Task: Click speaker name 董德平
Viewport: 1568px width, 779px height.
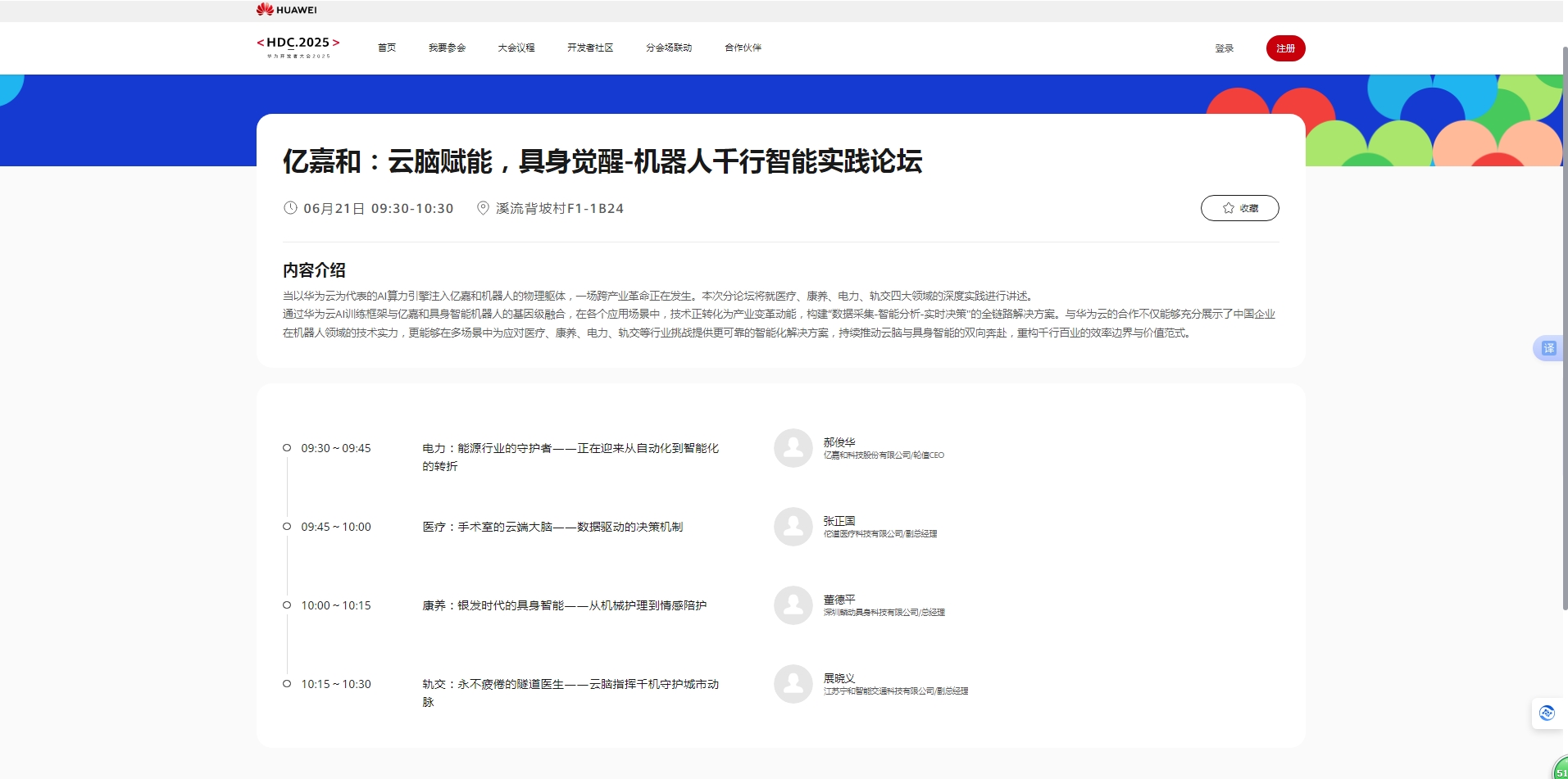Action: [x=839, y=600]
